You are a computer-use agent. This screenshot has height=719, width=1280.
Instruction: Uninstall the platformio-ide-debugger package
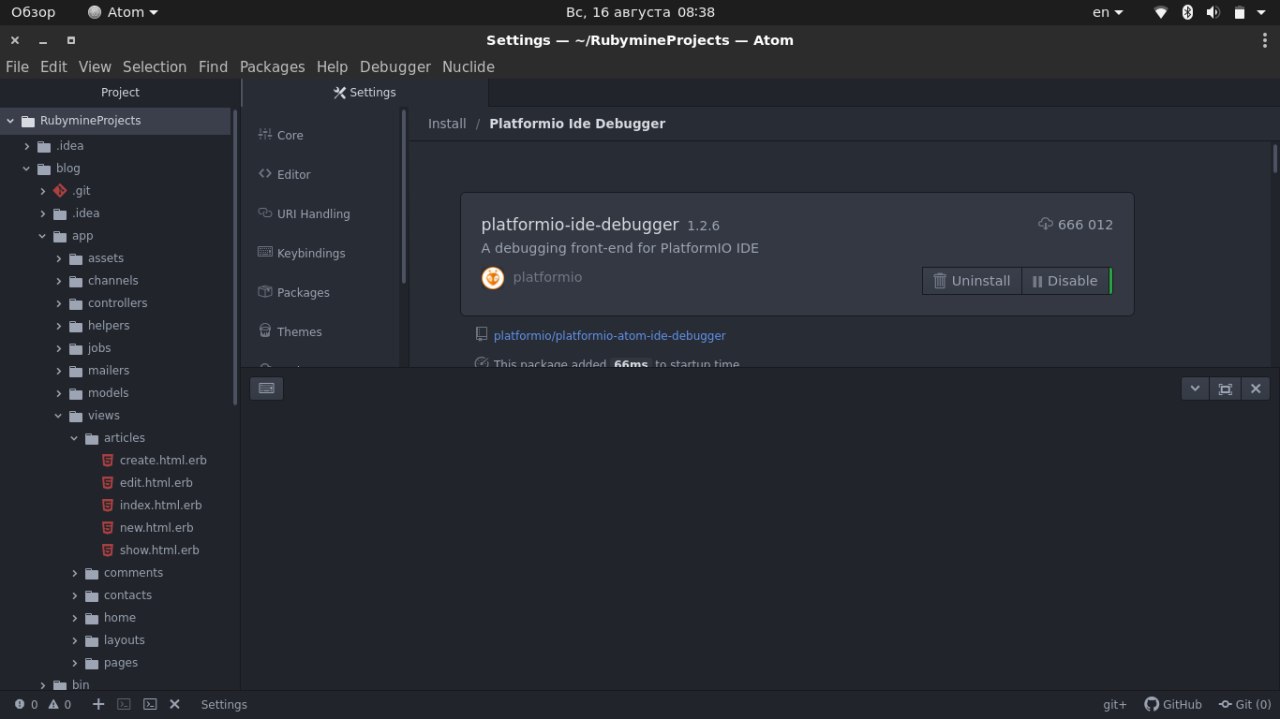click(971, 281)
